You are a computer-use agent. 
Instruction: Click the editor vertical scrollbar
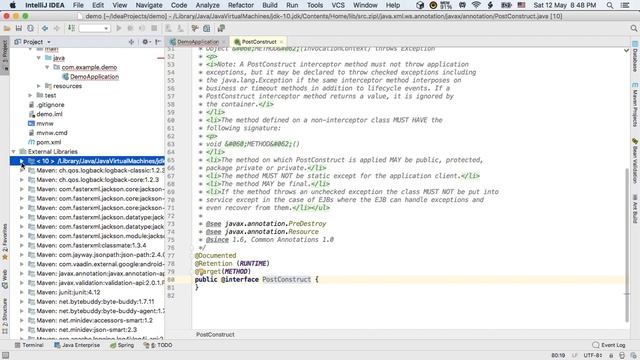coord(627,245)
